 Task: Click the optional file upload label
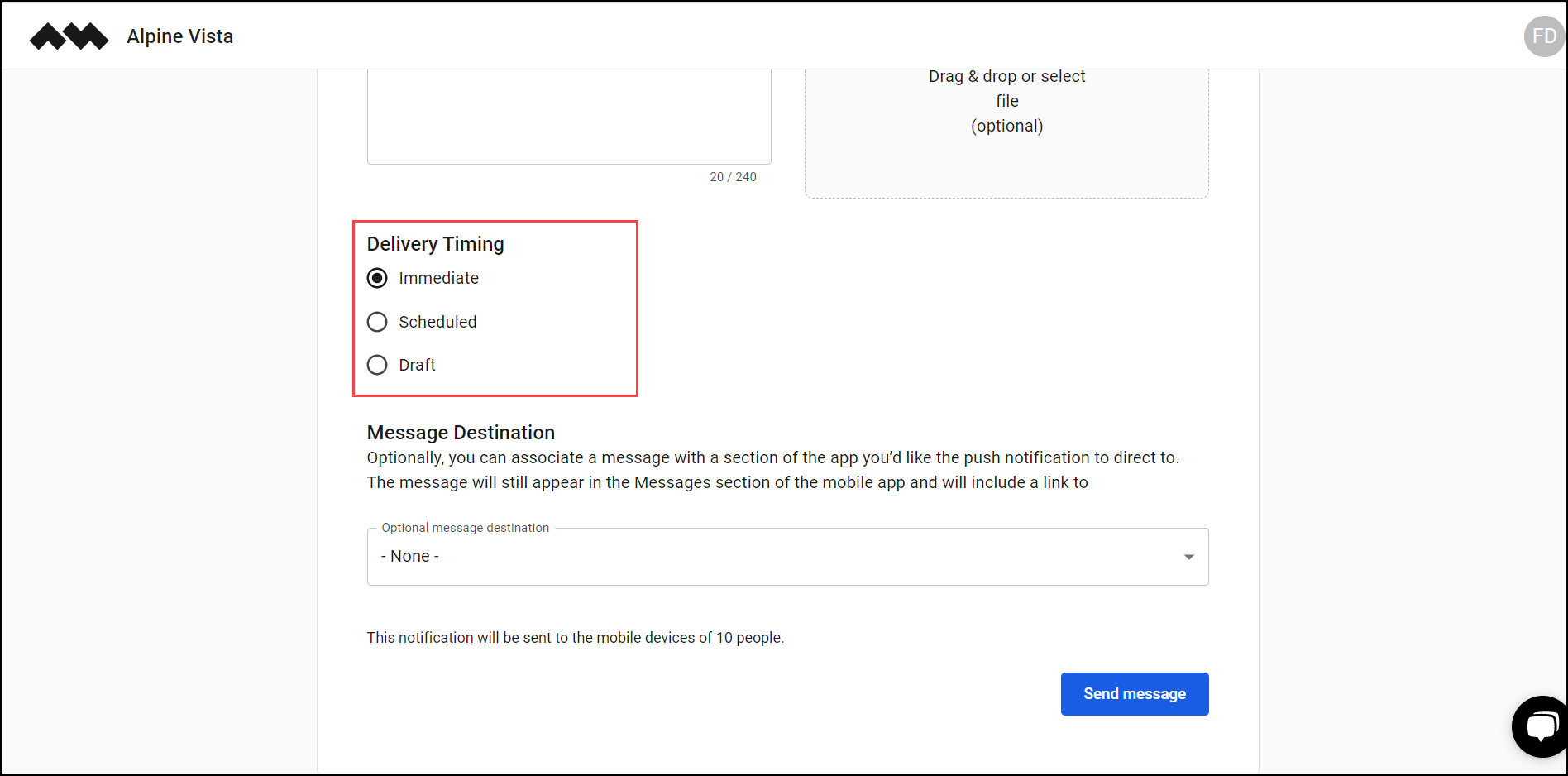point(1006,126)
